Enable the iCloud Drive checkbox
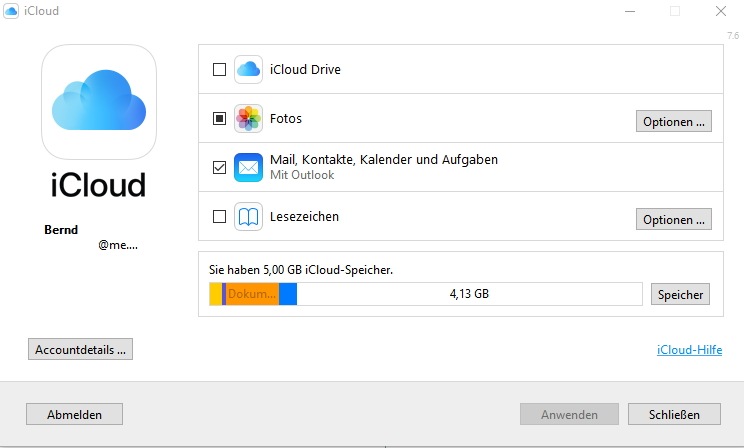Image resolution: width=744 pixels, height=448 pixels. (220, 70)
